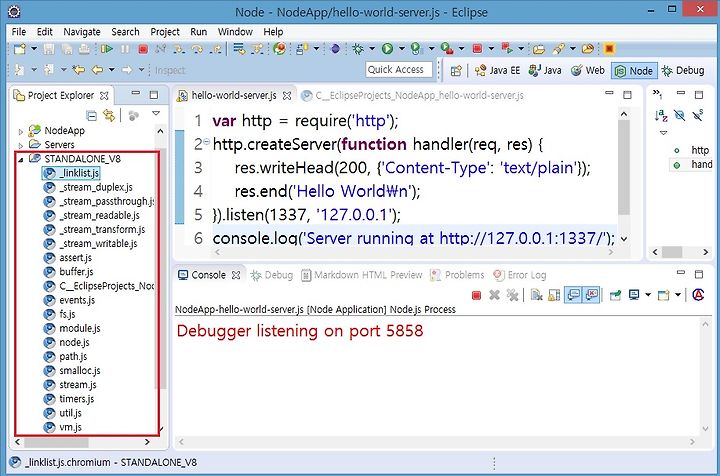The image size is (720, 476).
Task: Click the Save toolbar icon
Action: (49, 49)
